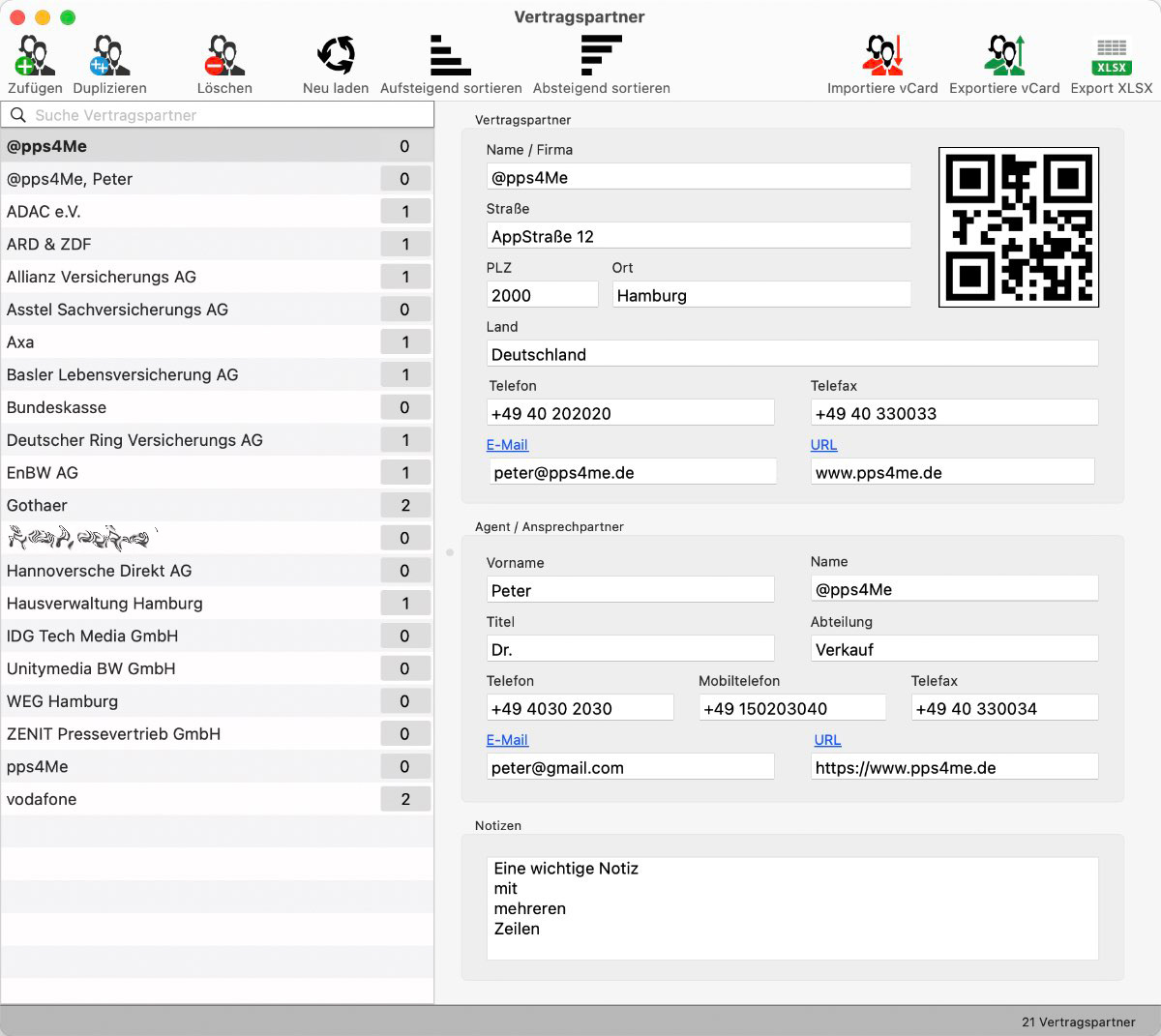
Task: Click the Vorname field showing Peter
Action: point(630,590)
